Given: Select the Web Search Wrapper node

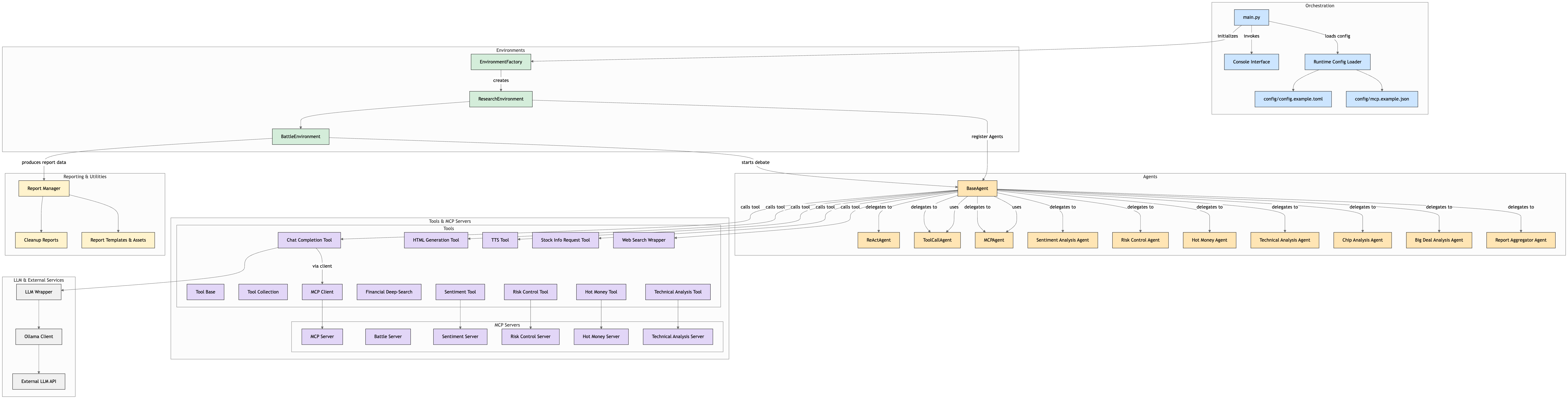Looking at the screenshot, I should [x=643, y=240].
